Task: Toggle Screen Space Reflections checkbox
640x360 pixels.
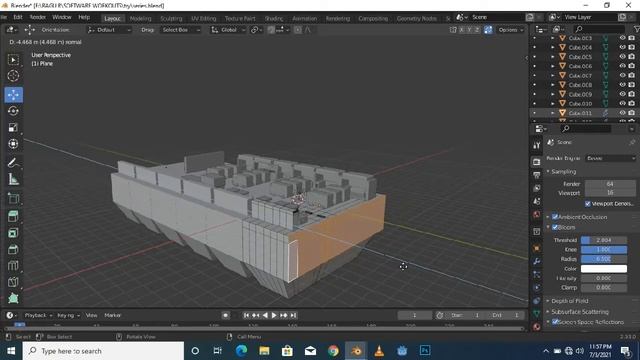Action: click(555, 322)
